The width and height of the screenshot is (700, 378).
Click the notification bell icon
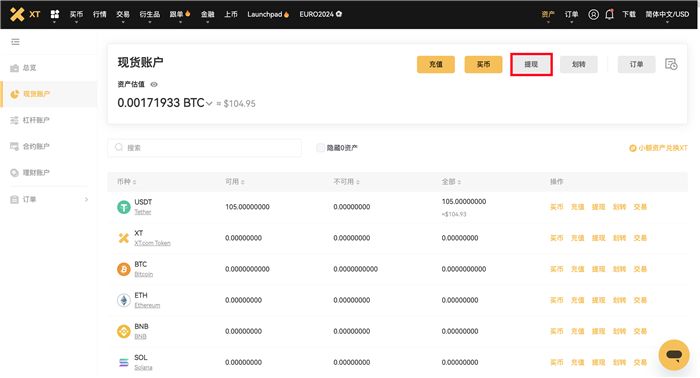pyautogui.click(x=609, y=14)
